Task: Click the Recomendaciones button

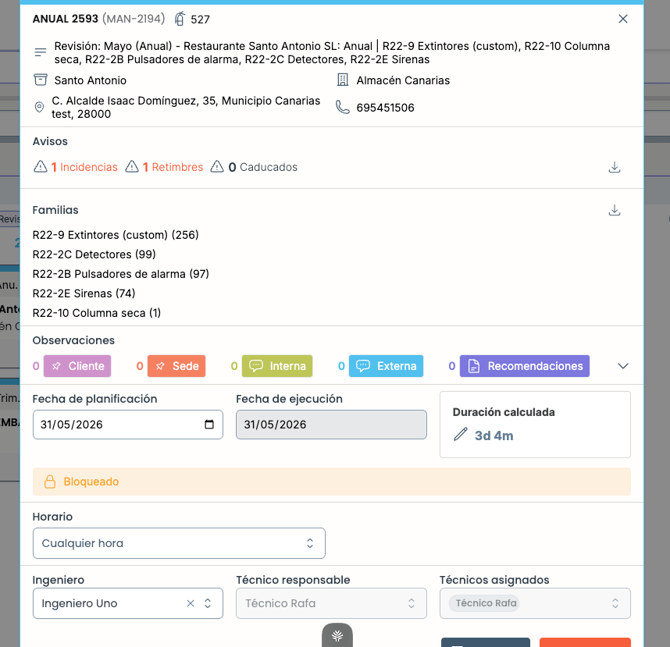Action: pyautogui.click(x=525, y=366)
